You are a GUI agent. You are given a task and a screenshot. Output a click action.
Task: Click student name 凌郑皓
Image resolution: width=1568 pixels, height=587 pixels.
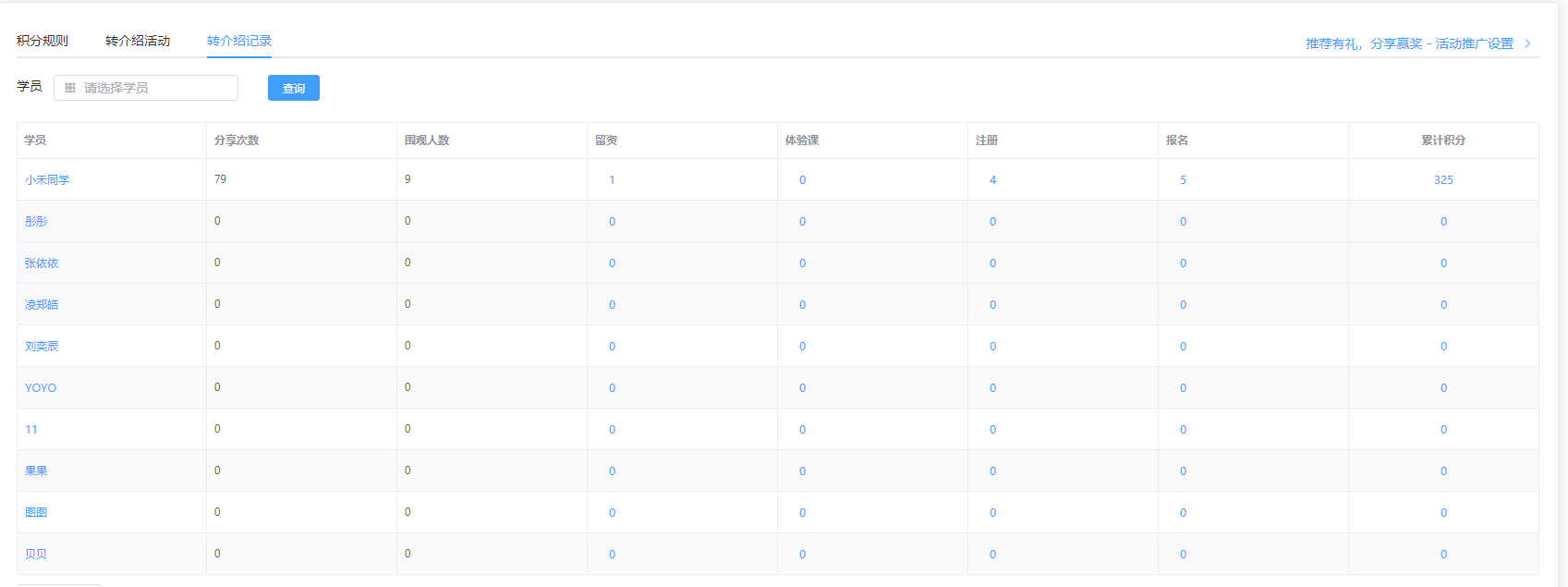(x=42, y=305)
